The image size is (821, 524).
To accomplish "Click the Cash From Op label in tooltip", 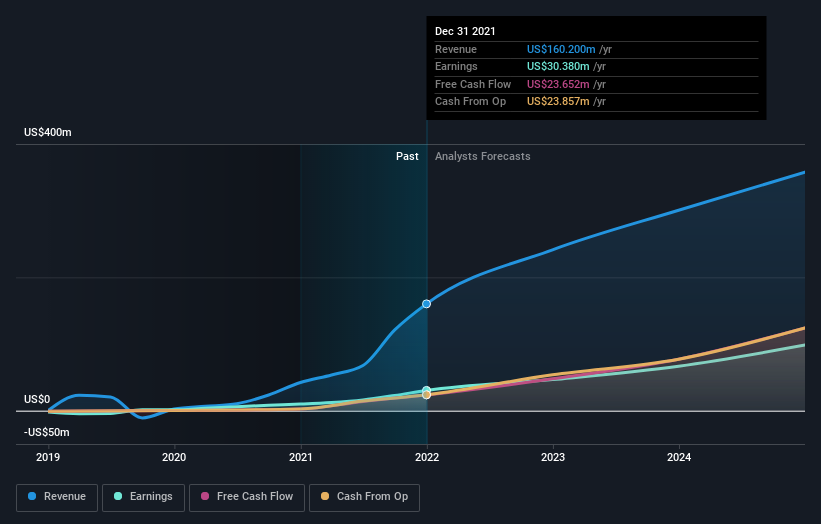I will pos(470,102).
